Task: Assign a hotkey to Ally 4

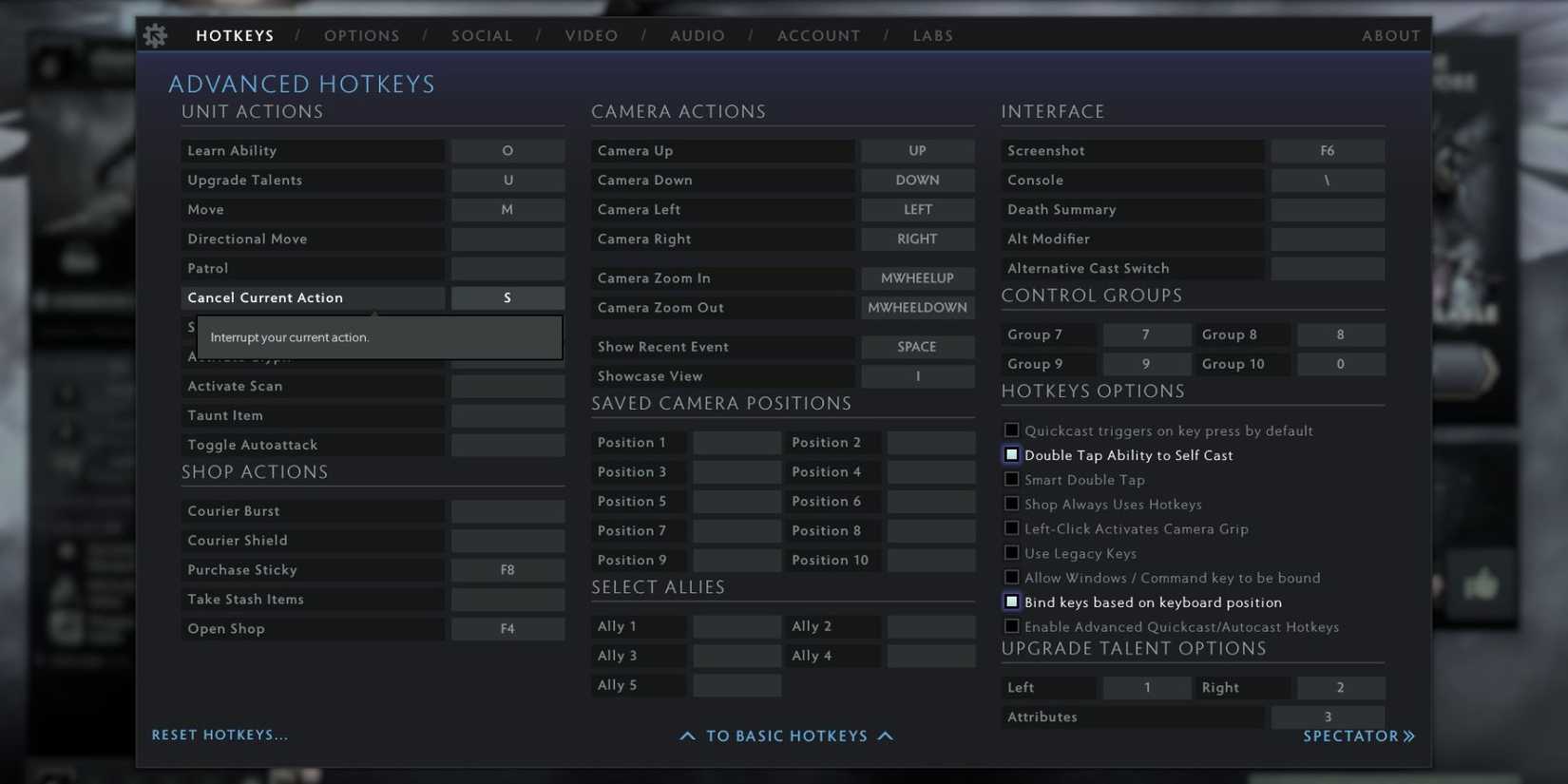Action: [930, 656]
